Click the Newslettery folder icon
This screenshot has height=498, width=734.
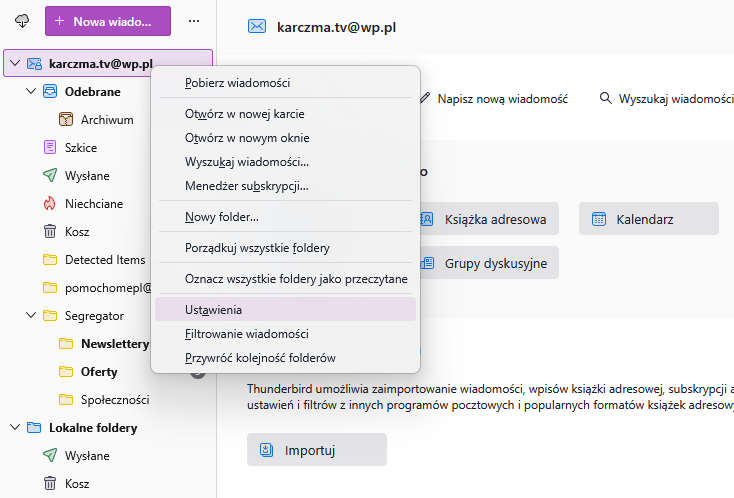click(x=66, y=344)
